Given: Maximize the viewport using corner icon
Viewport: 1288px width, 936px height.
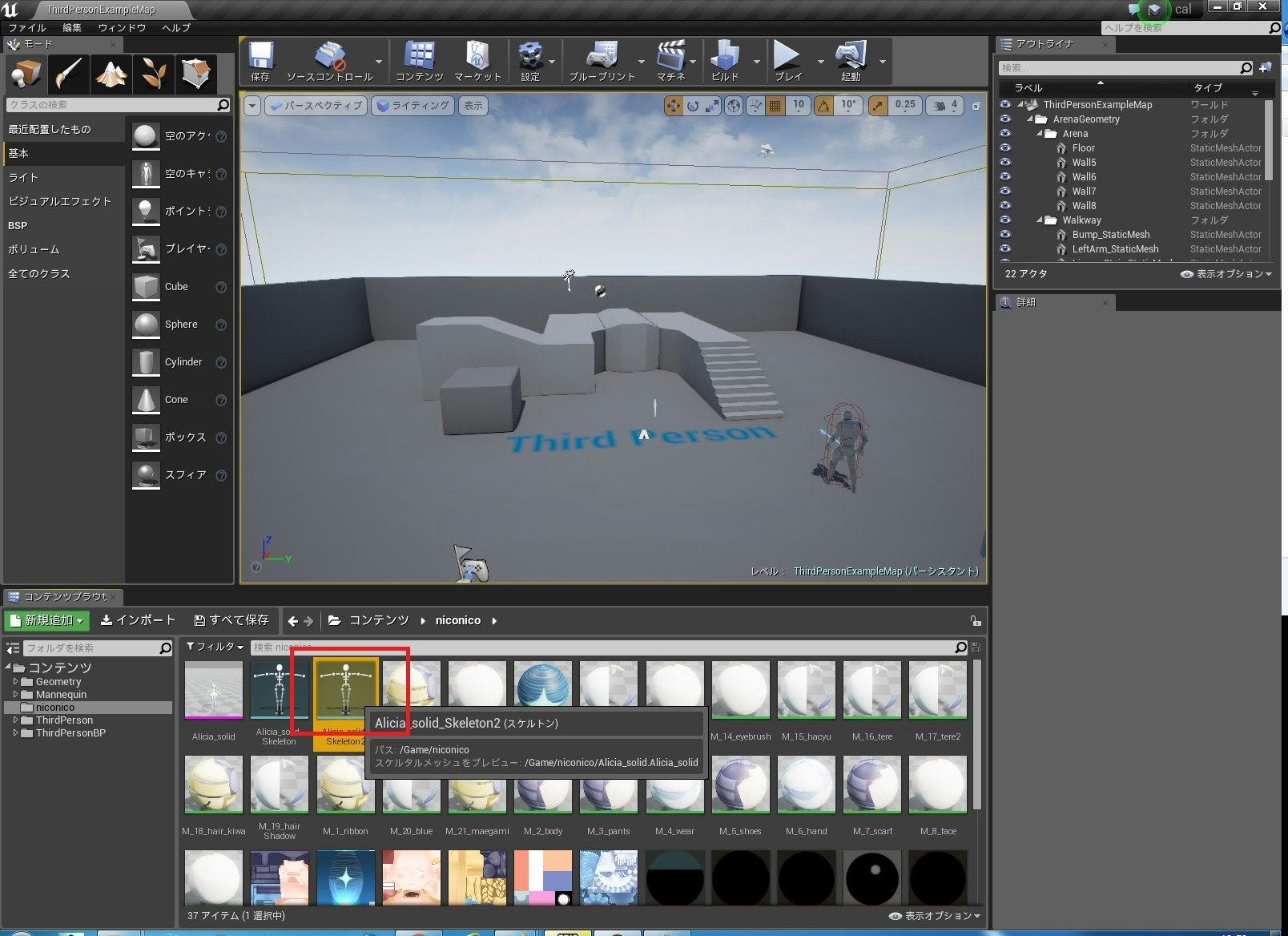Looking at the screenshot, I should pos(976,106).
